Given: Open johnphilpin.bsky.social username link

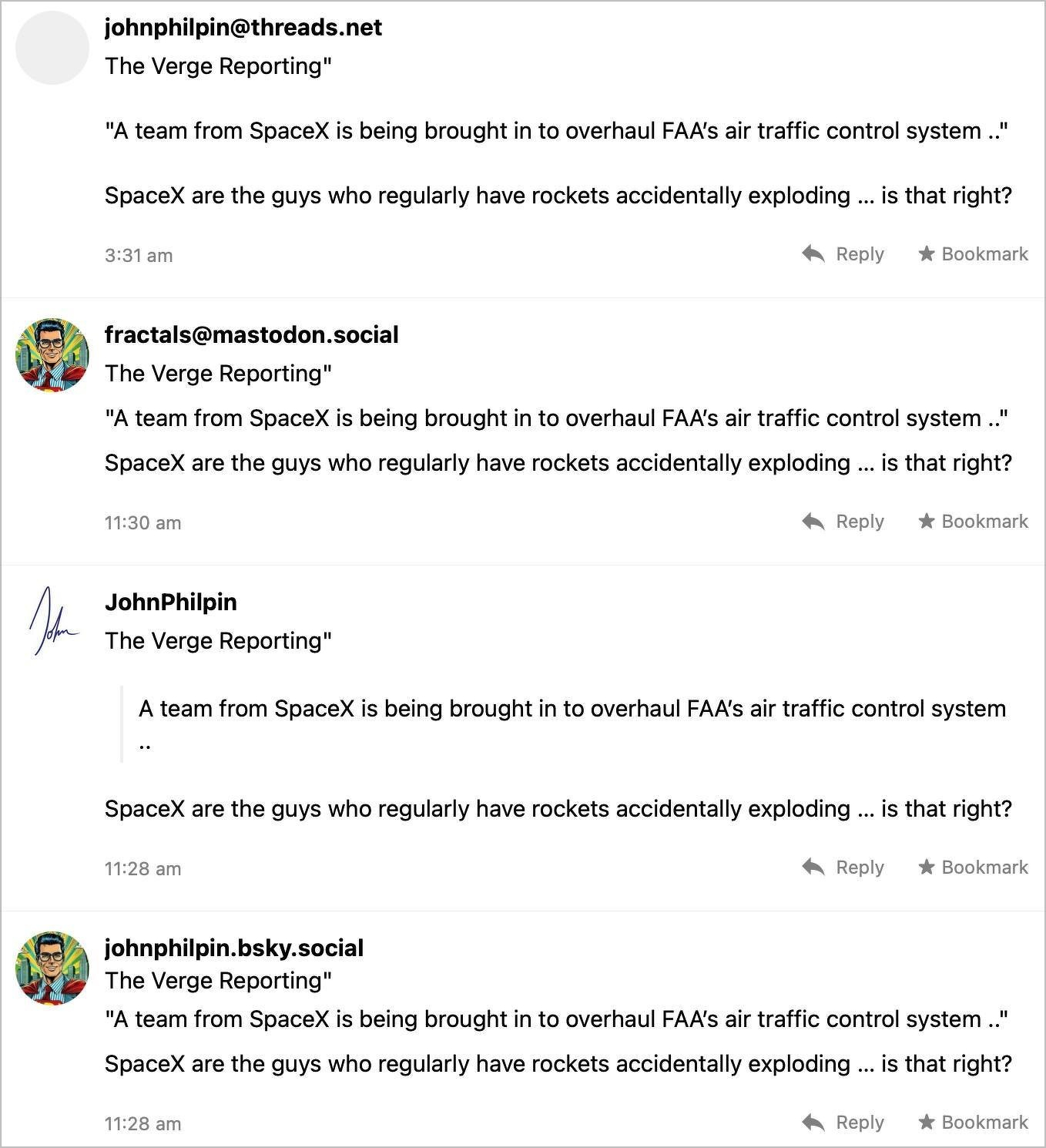Looking at the screenshot, I should (x=234, y=948).
